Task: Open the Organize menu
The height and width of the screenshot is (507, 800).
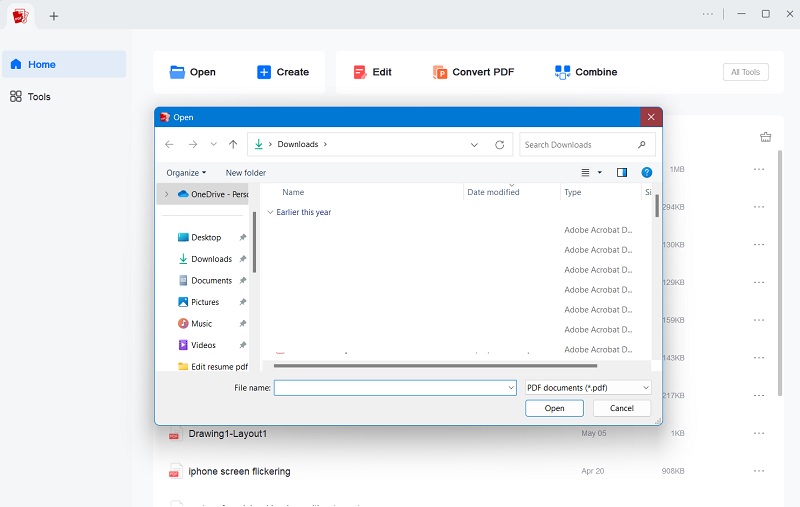Action: tap(186, 172)
